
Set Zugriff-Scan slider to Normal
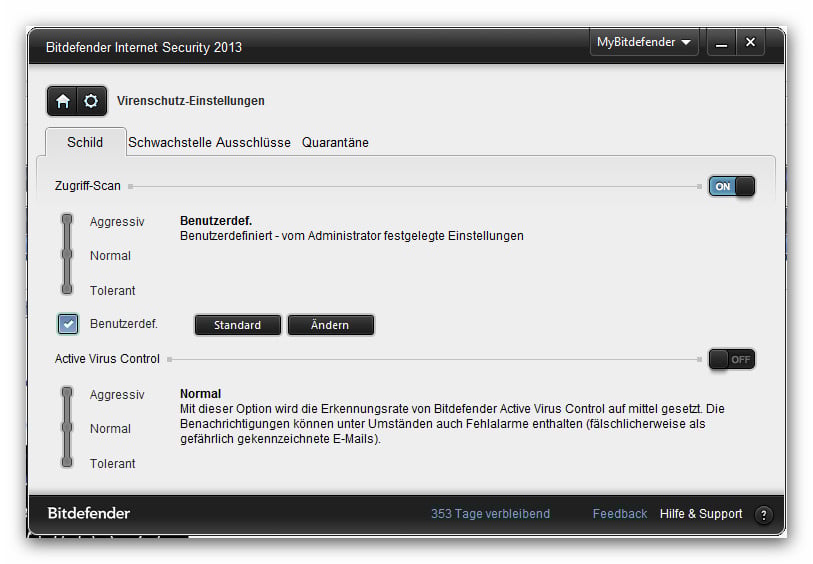click(x=67, y=254)
